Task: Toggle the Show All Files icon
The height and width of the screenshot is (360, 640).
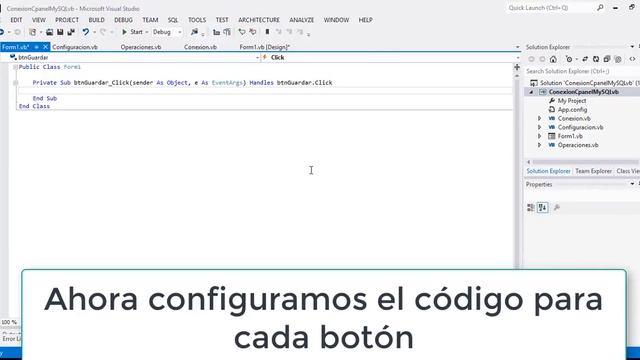Action: (618, 60)
